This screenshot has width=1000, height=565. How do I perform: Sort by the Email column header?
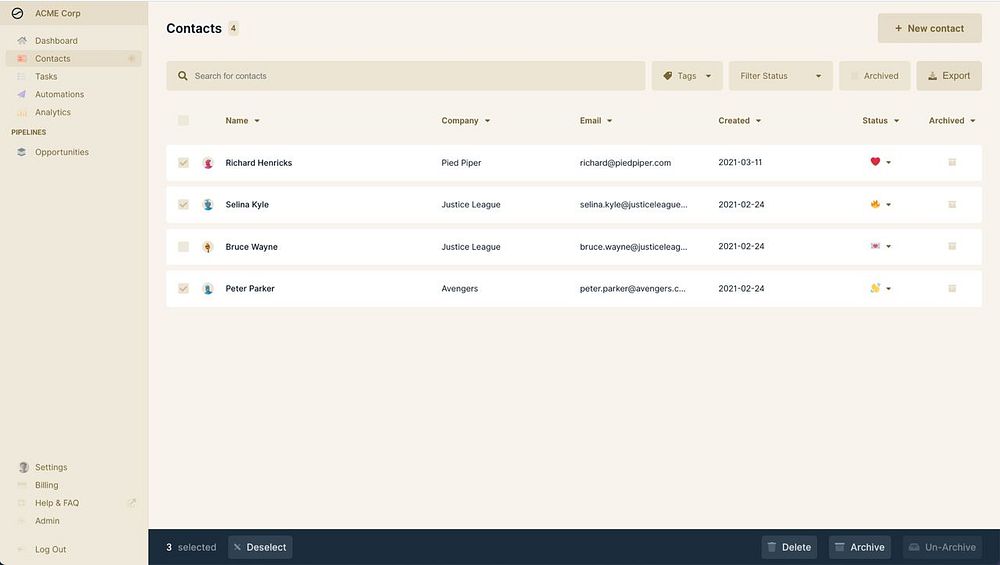pos(596,121)
